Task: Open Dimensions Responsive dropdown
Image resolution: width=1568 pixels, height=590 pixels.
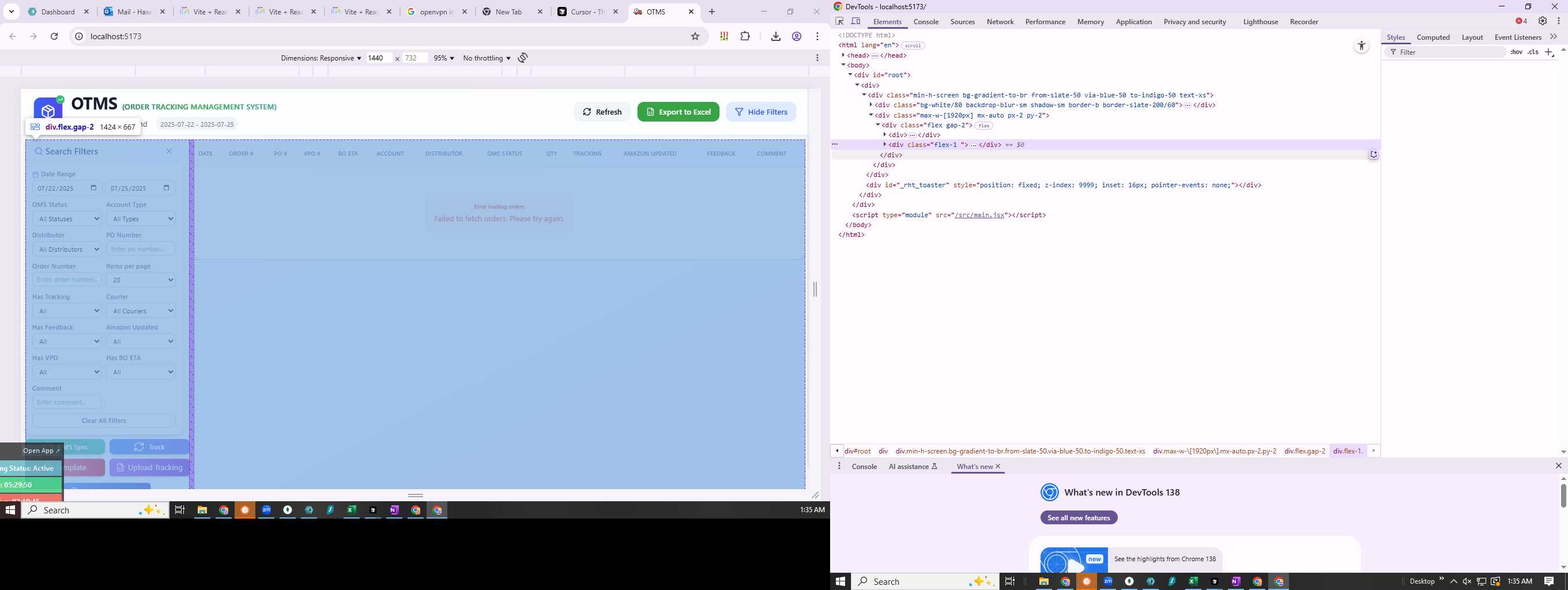Action: tap(321, 58)
